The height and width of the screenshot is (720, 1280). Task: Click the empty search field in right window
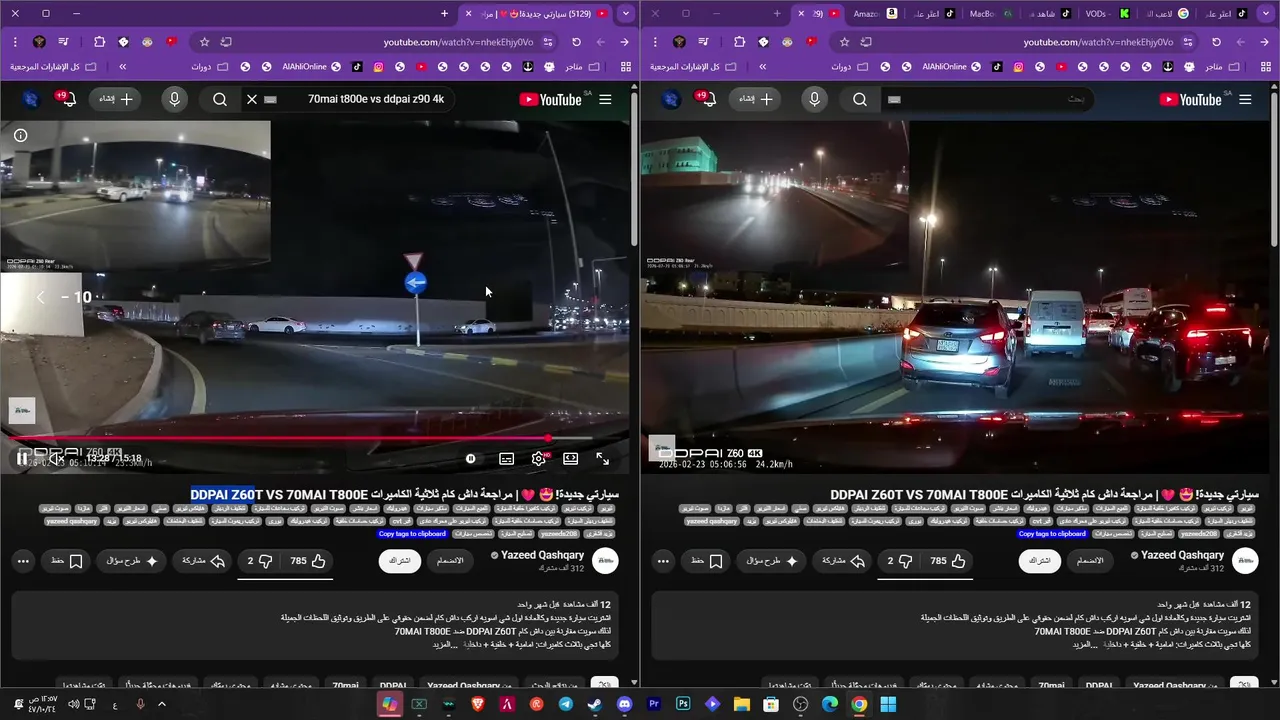pos(990,100)
